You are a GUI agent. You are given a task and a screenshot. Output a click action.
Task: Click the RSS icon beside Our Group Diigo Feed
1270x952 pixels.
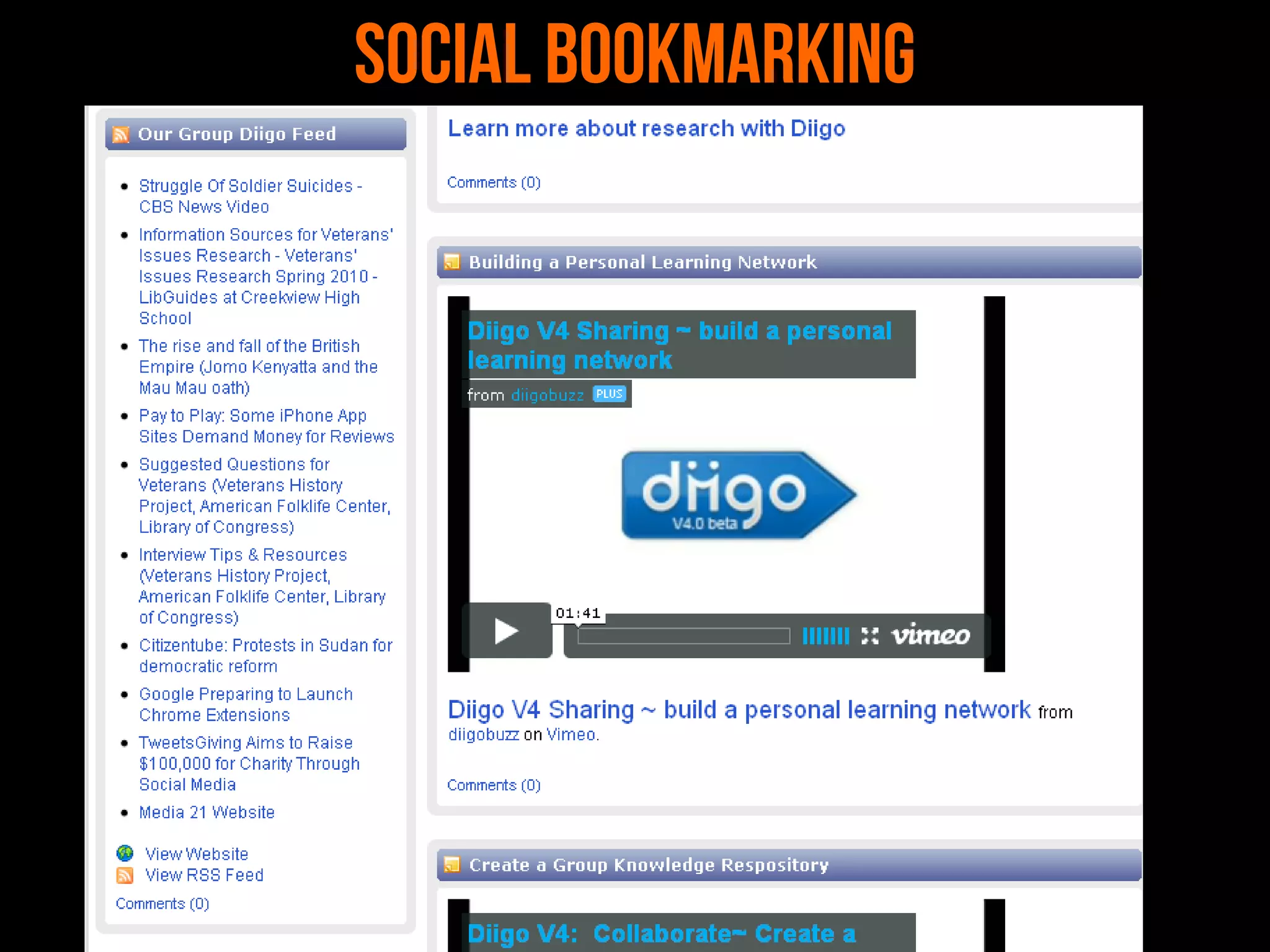(122, 134)
